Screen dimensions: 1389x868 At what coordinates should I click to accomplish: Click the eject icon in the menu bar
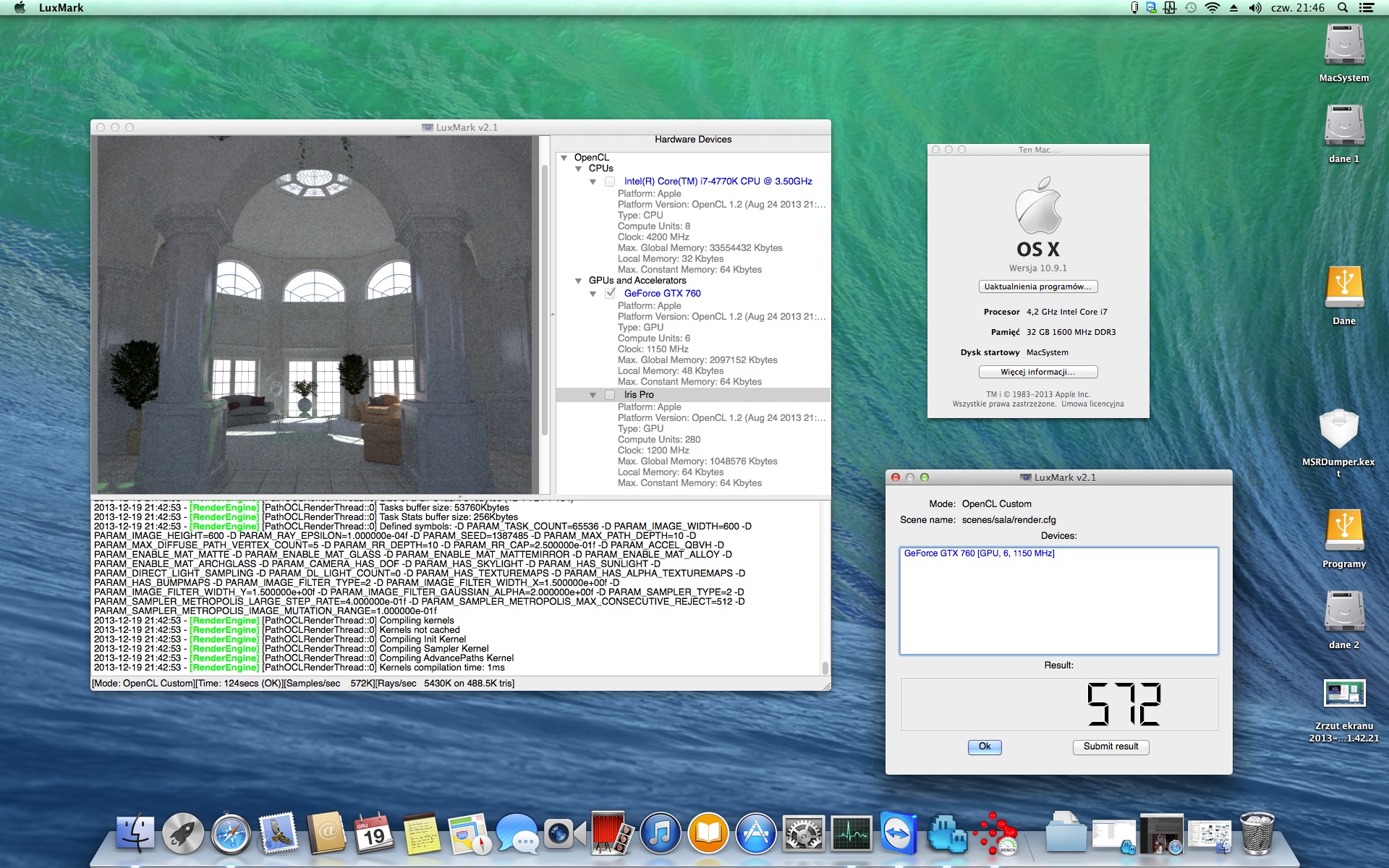click(1233, 8)
